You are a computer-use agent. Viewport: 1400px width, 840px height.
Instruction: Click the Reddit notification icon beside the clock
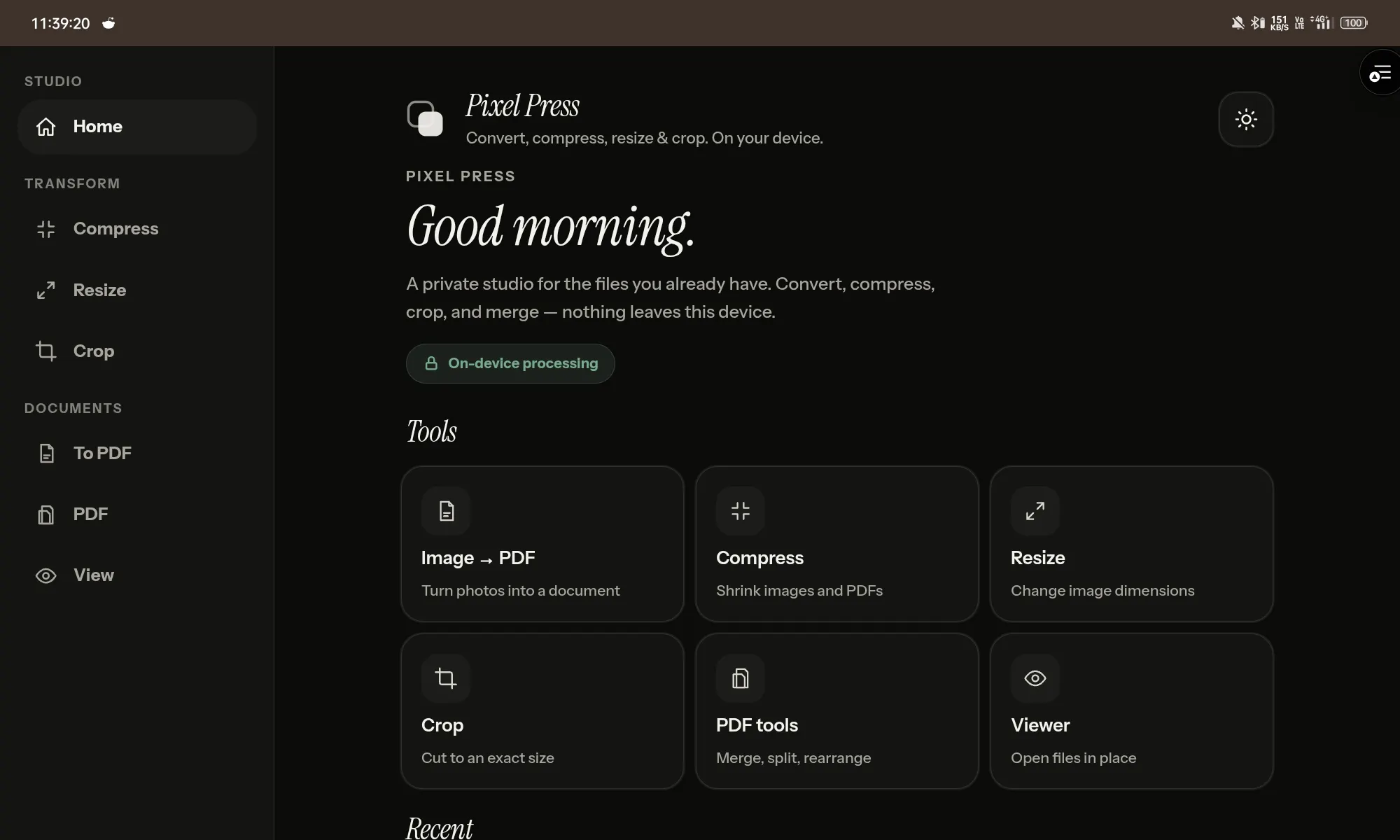(108, 23)
